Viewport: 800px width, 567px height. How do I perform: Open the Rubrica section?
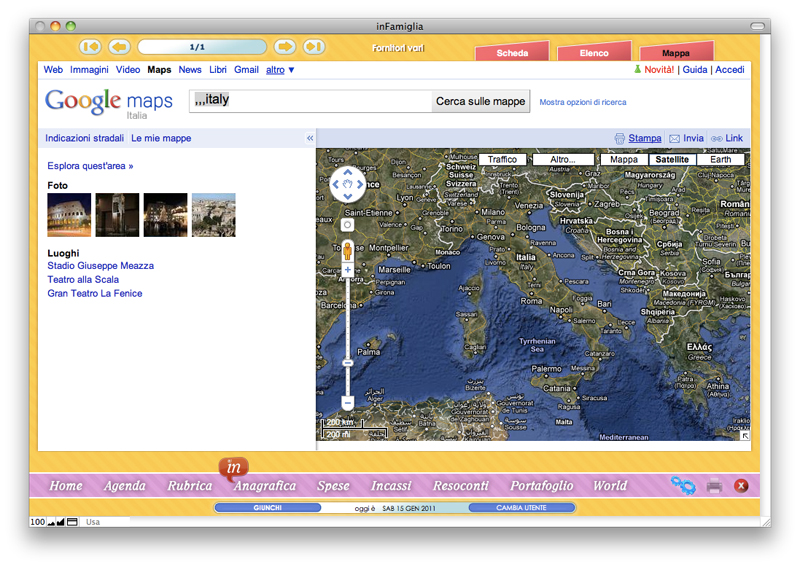[x=190, y=486]
